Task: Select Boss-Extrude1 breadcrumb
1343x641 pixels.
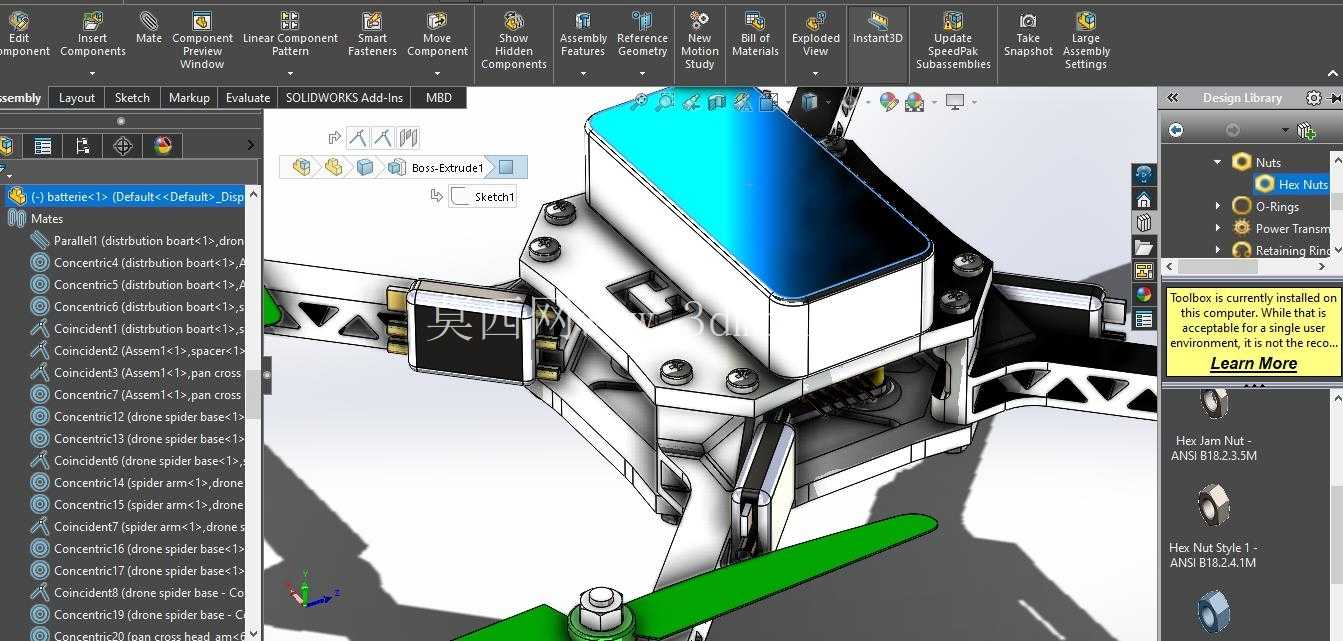Action: [x=436, y=167]
